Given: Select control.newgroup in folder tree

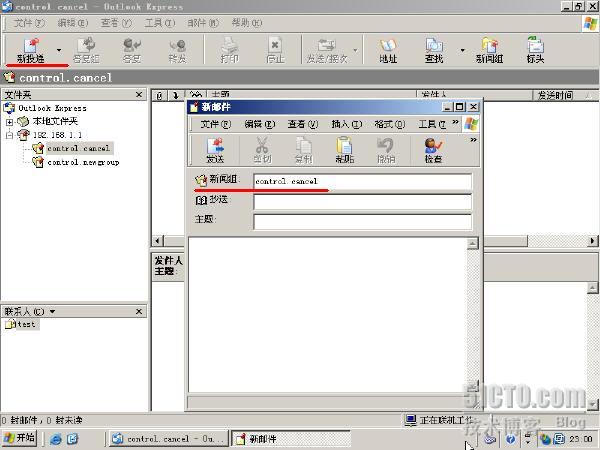Looking at the screenshot, I should pyautogui.click(x=83, y=163).
